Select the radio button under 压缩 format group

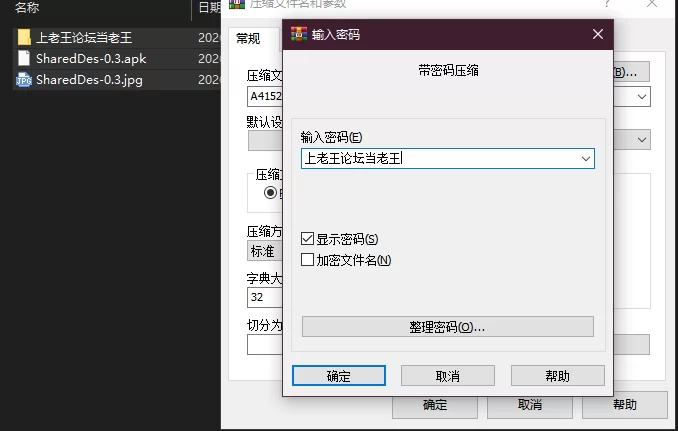coord(270,192)
